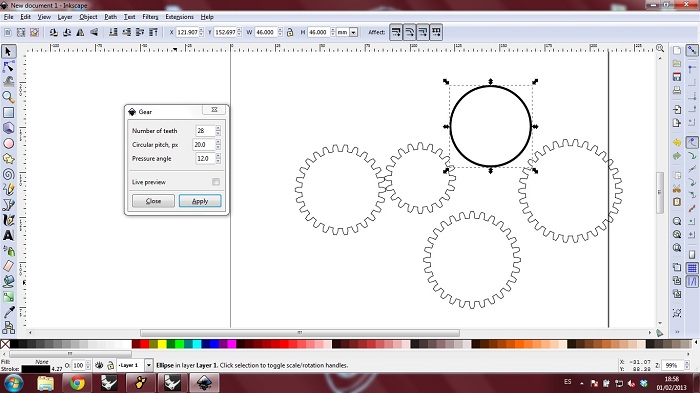The height and width of the screenshot is (393, 700).
Task: Select the Ellipse circle tool
Action: [x=8, y=143]
